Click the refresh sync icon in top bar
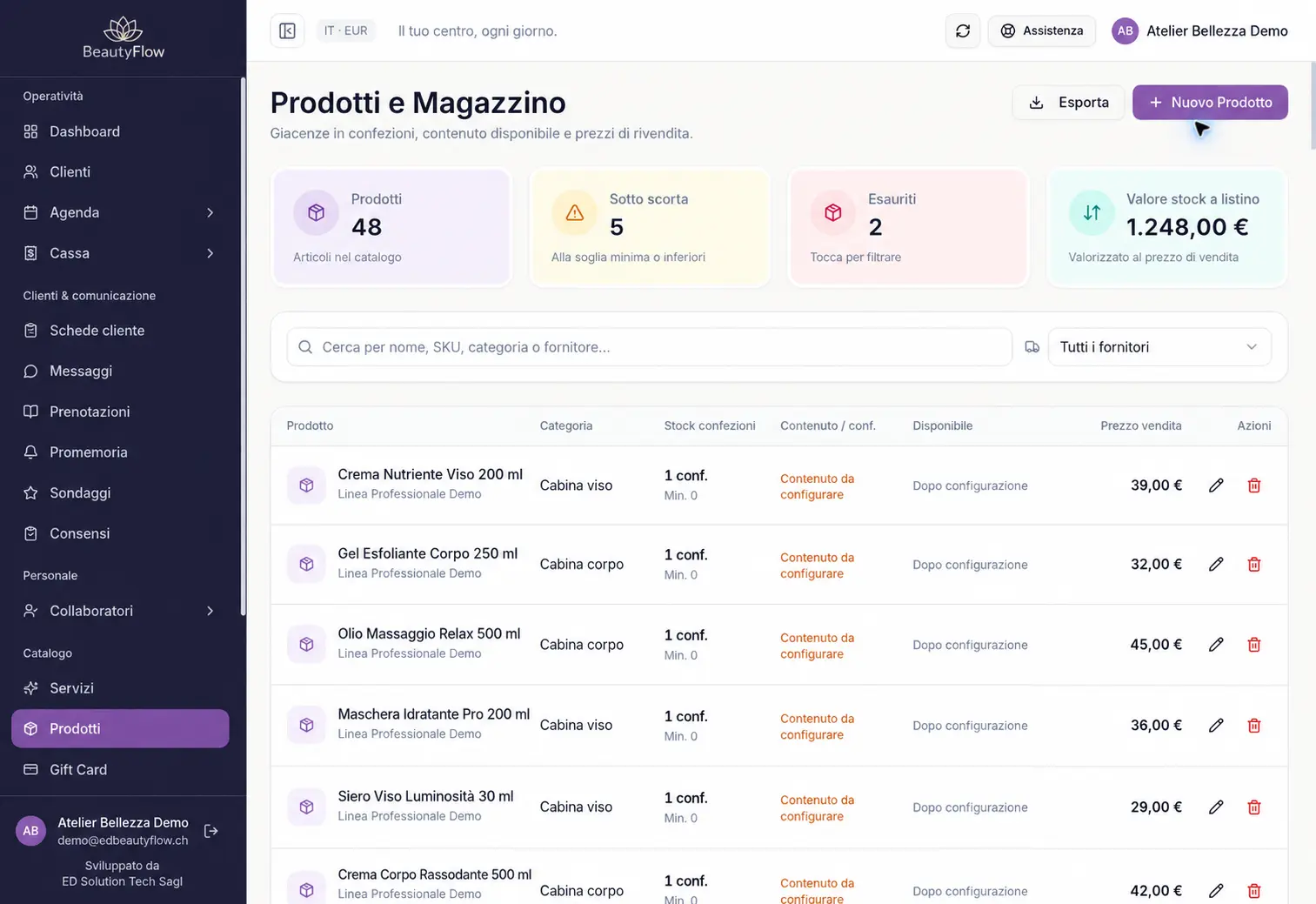1316x904 pixels. 963,31
